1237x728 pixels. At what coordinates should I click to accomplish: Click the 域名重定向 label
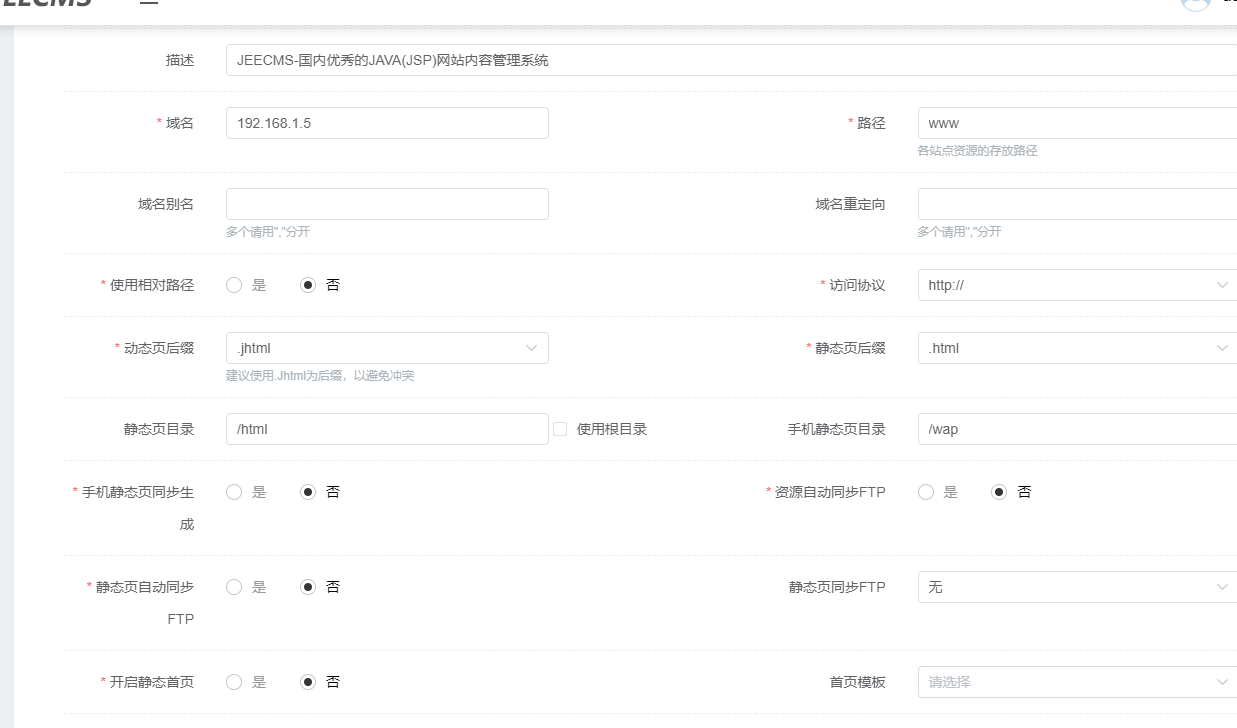tap(850, 204)
